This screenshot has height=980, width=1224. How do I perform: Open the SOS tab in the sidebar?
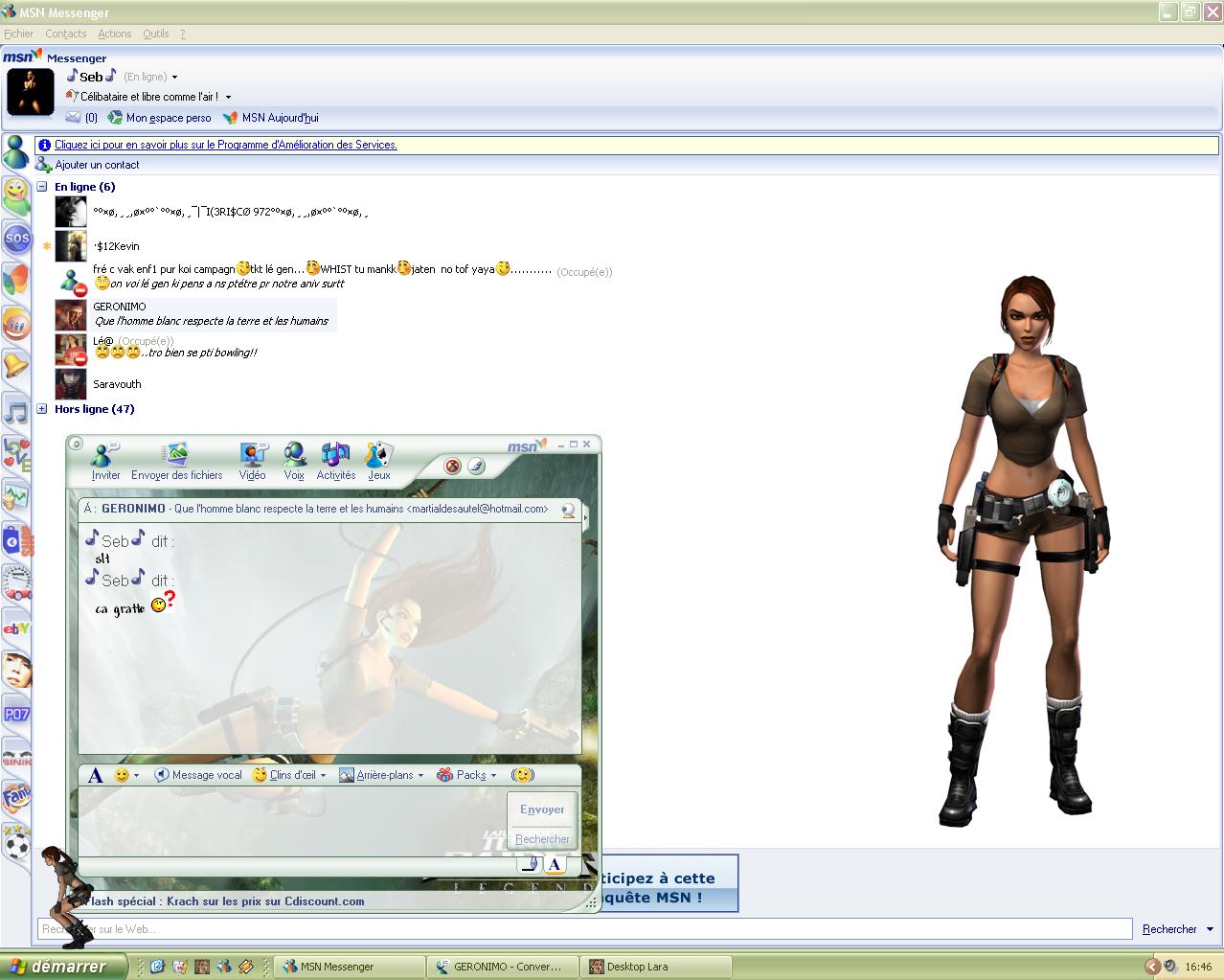pos(16,239)
